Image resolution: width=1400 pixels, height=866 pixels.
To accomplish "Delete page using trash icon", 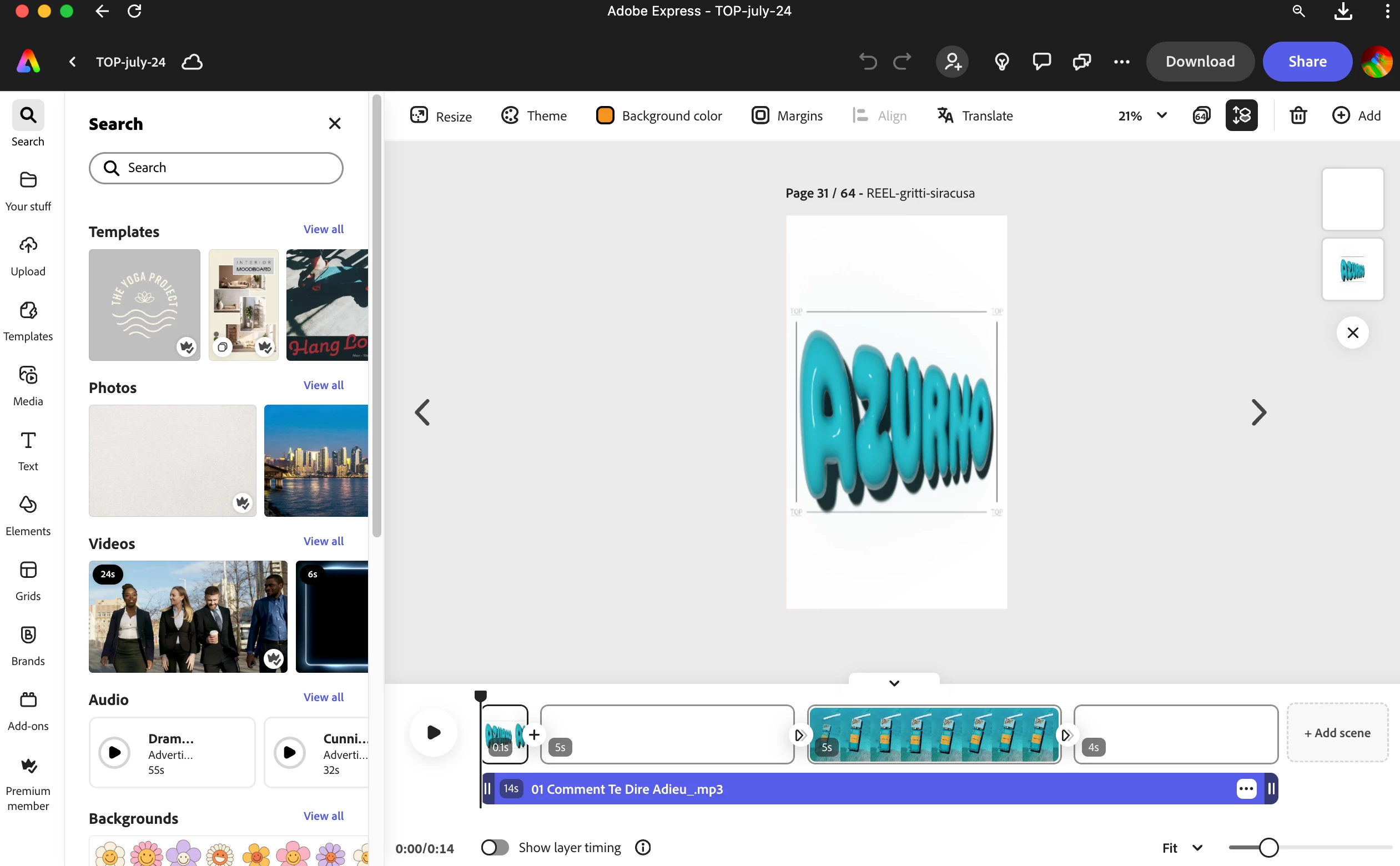I will pyautogui.click(x=1297, y=115).
